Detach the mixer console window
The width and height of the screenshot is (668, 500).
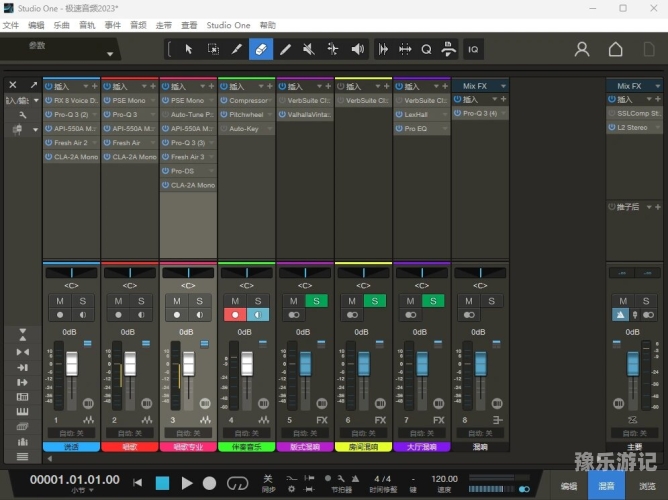pyautogui.click(x=34, y=85)
